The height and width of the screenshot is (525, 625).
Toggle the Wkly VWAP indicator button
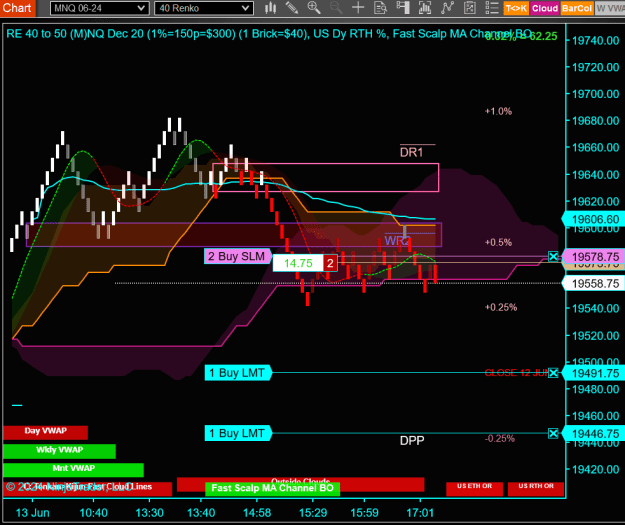point(59,451)
